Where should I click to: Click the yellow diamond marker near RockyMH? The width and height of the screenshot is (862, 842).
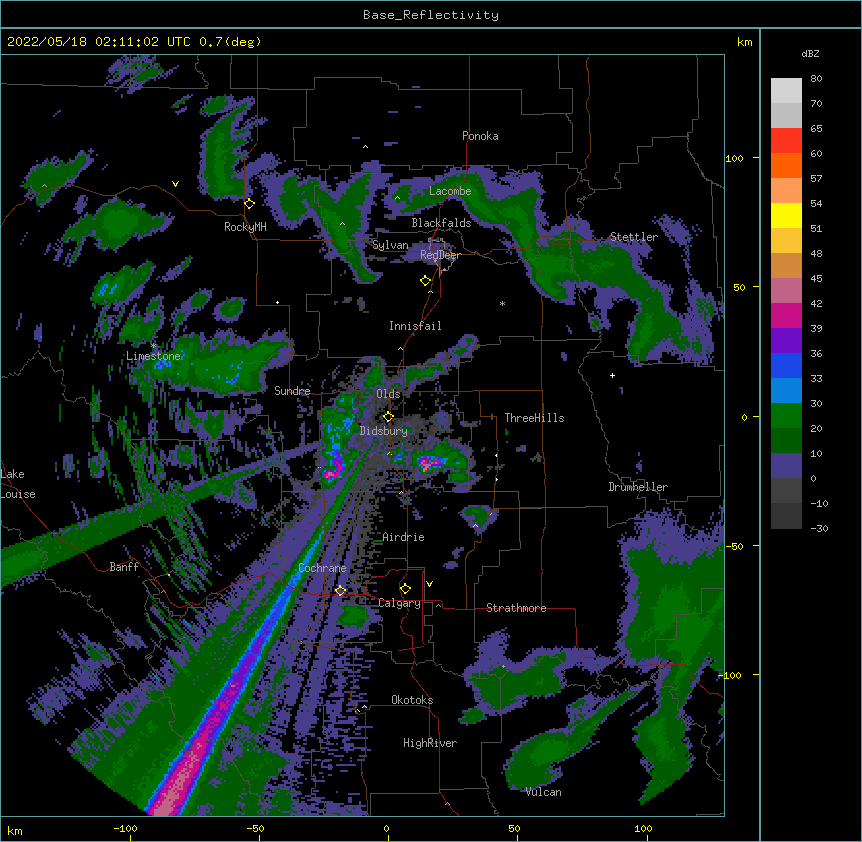click(x=250, y=204)
